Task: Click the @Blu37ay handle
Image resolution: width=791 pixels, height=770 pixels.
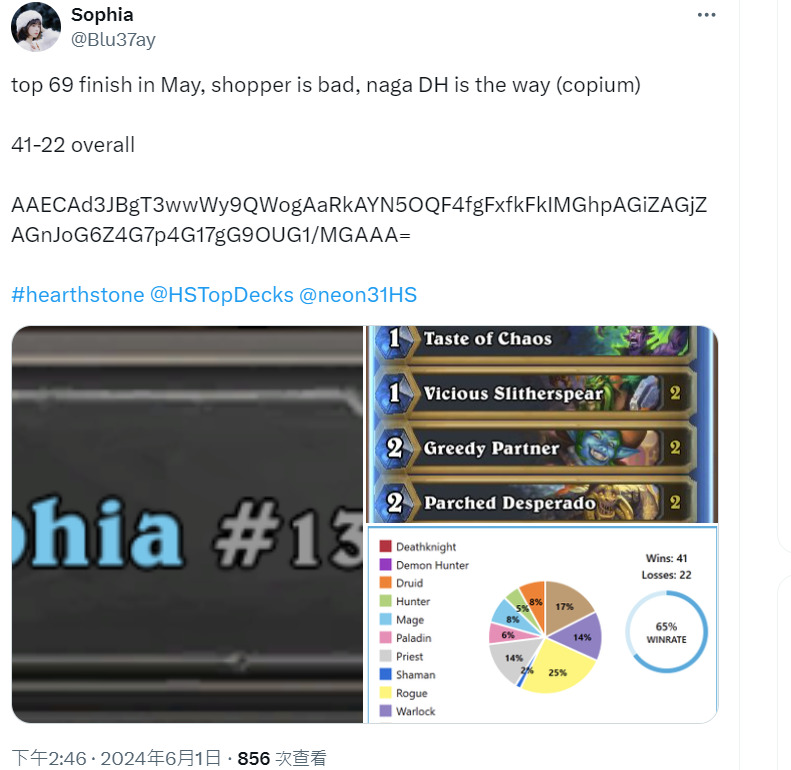Action: [113, 39]
